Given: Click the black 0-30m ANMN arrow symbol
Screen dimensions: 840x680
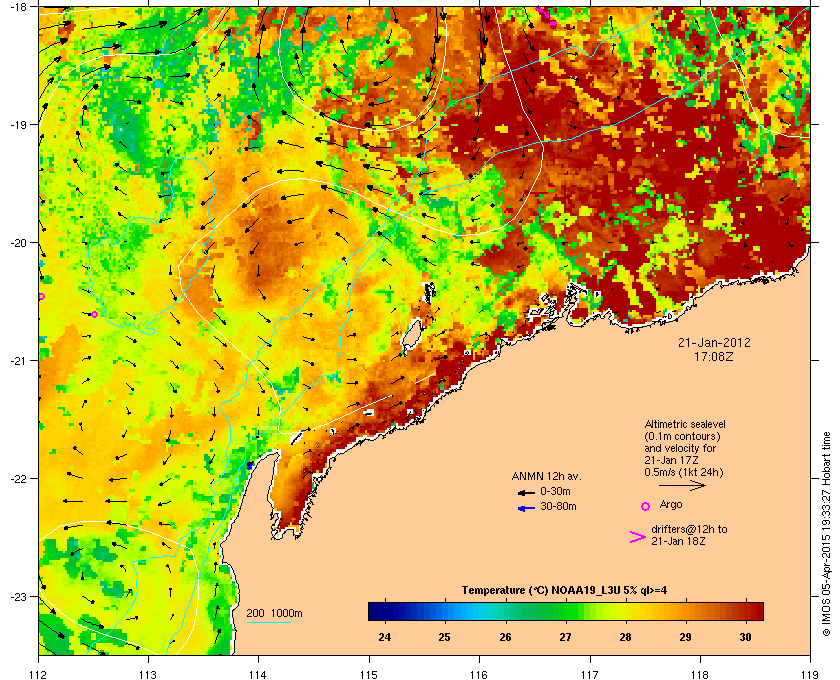Looking at the screenshot, I should point(526,492).
